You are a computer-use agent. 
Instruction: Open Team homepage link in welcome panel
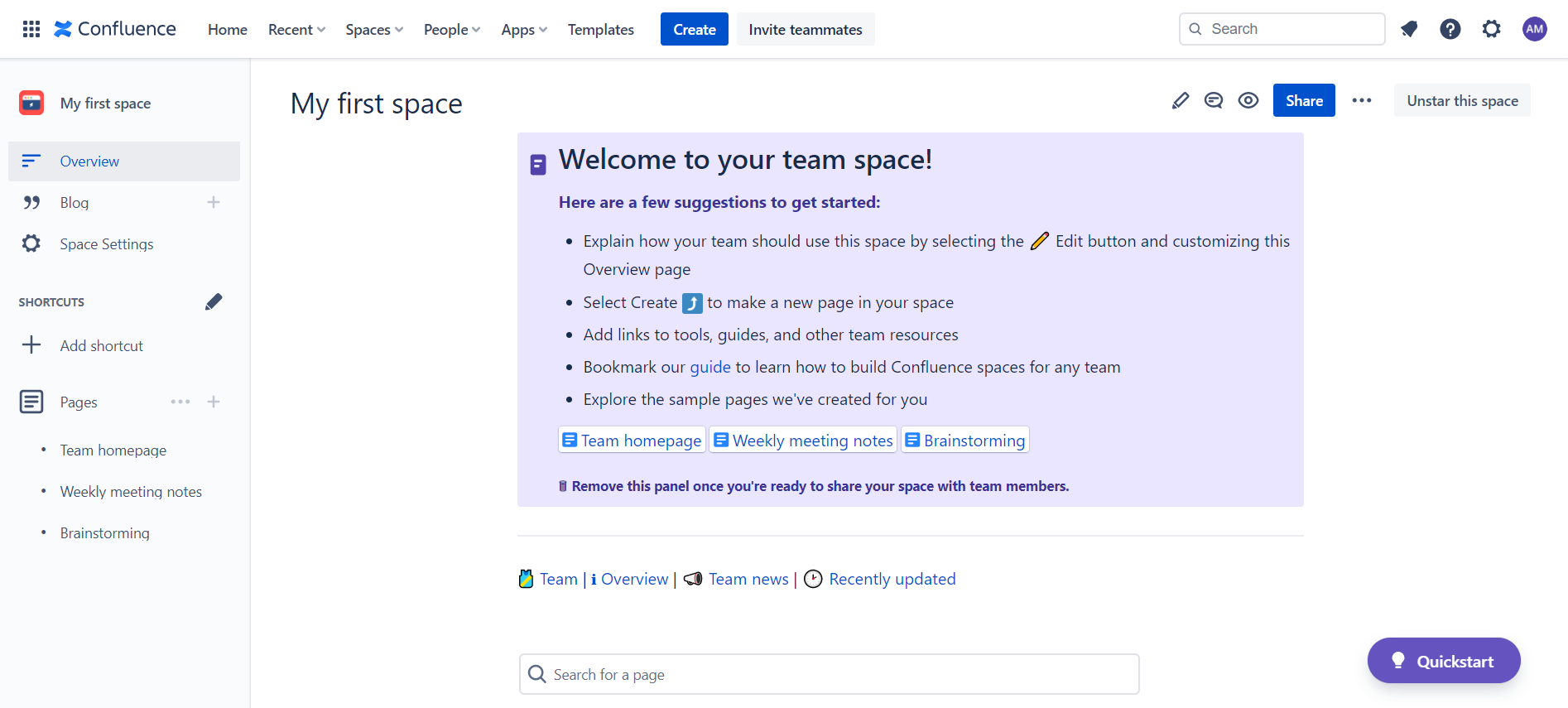(x=632, y=440)
